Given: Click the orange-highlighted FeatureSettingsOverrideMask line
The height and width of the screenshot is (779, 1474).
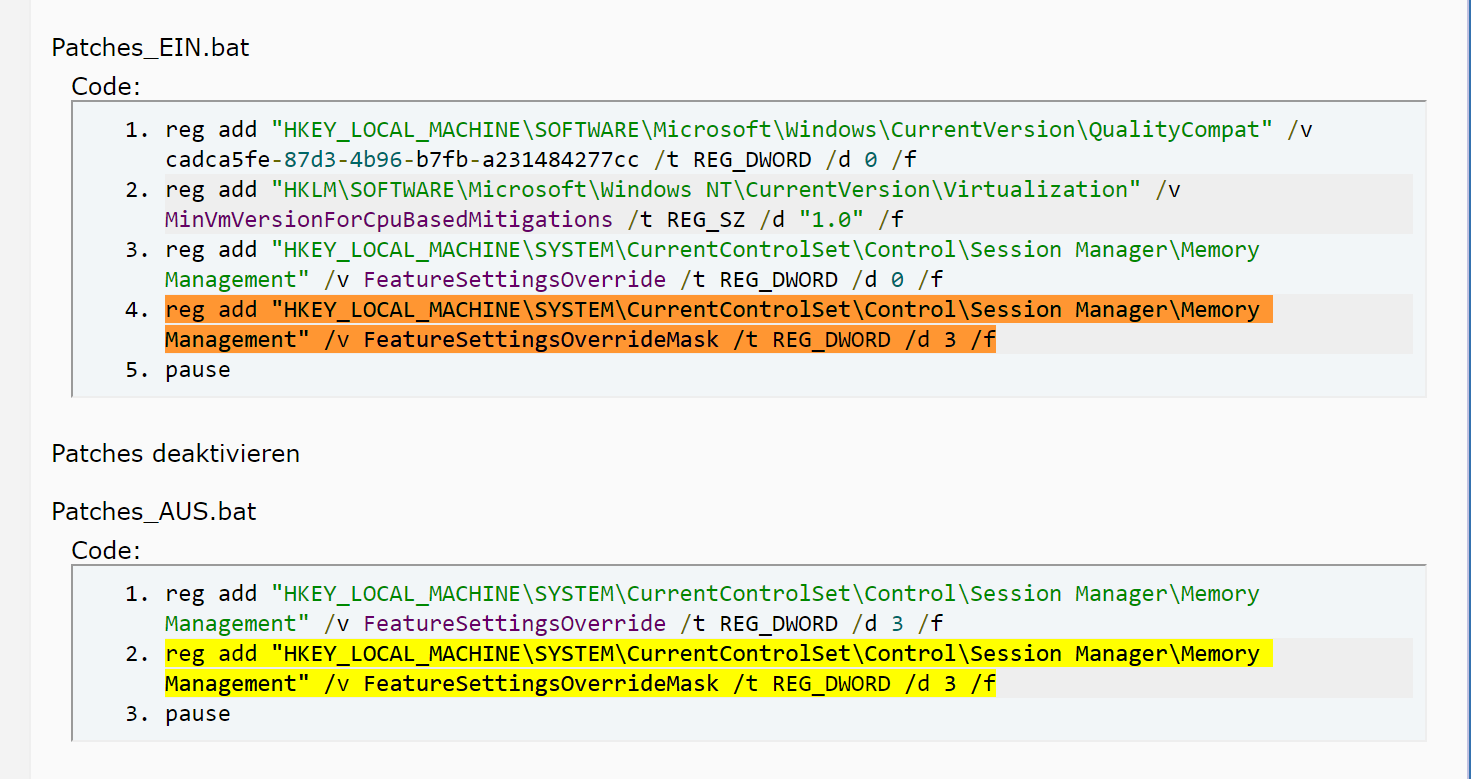Looking at the screenshot, I should point(580,340).
